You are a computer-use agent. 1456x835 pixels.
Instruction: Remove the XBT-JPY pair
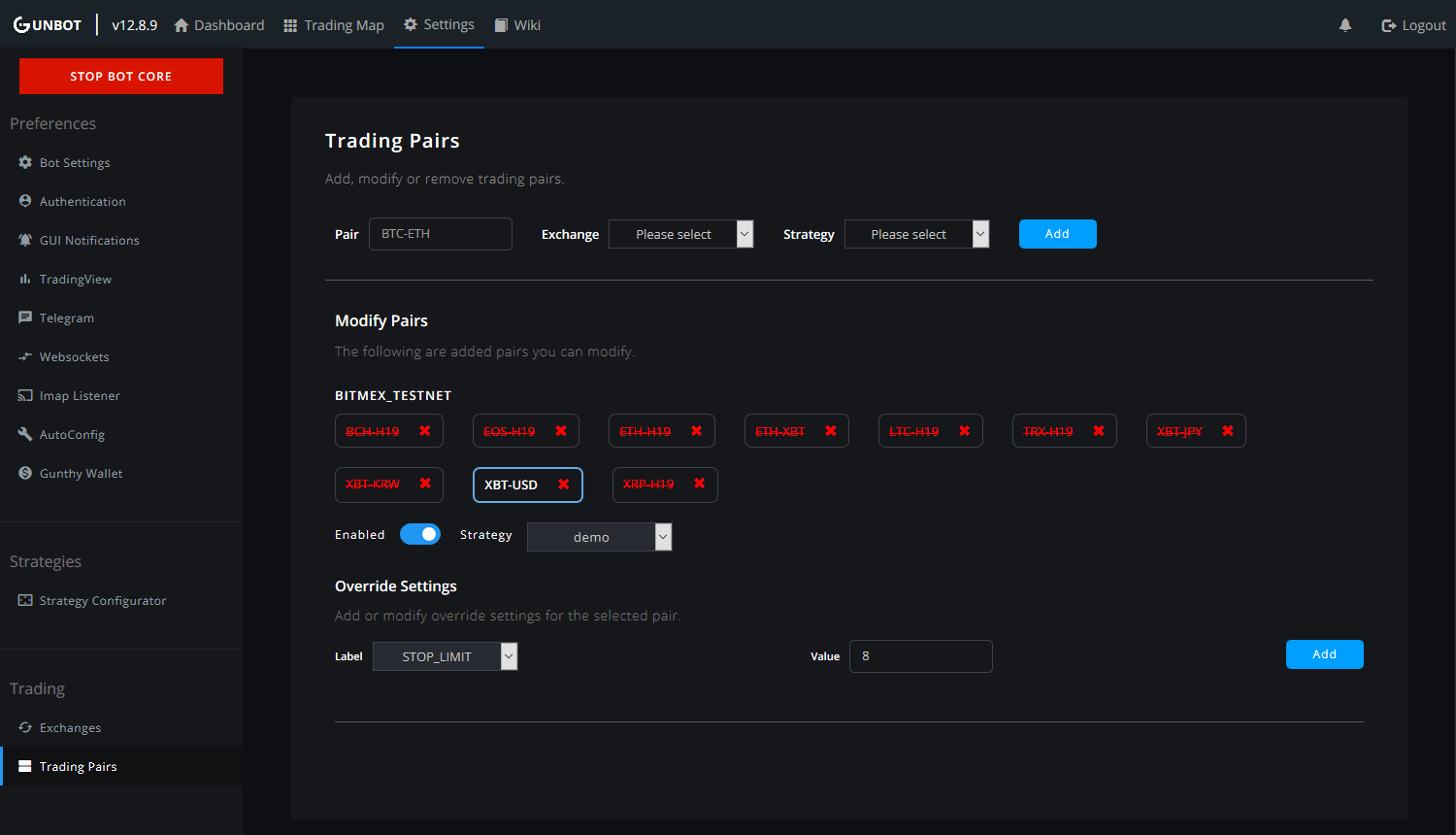1228,431
